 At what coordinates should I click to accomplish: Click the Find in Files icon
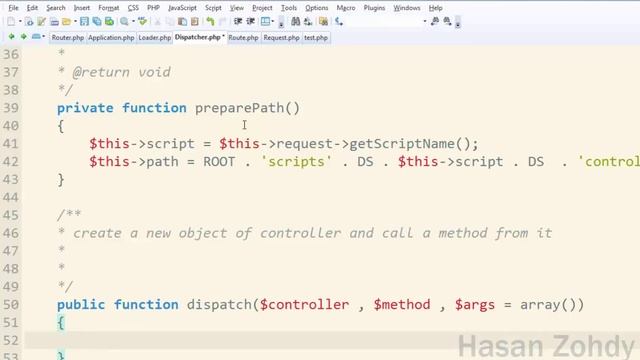[x=323, y=22]
